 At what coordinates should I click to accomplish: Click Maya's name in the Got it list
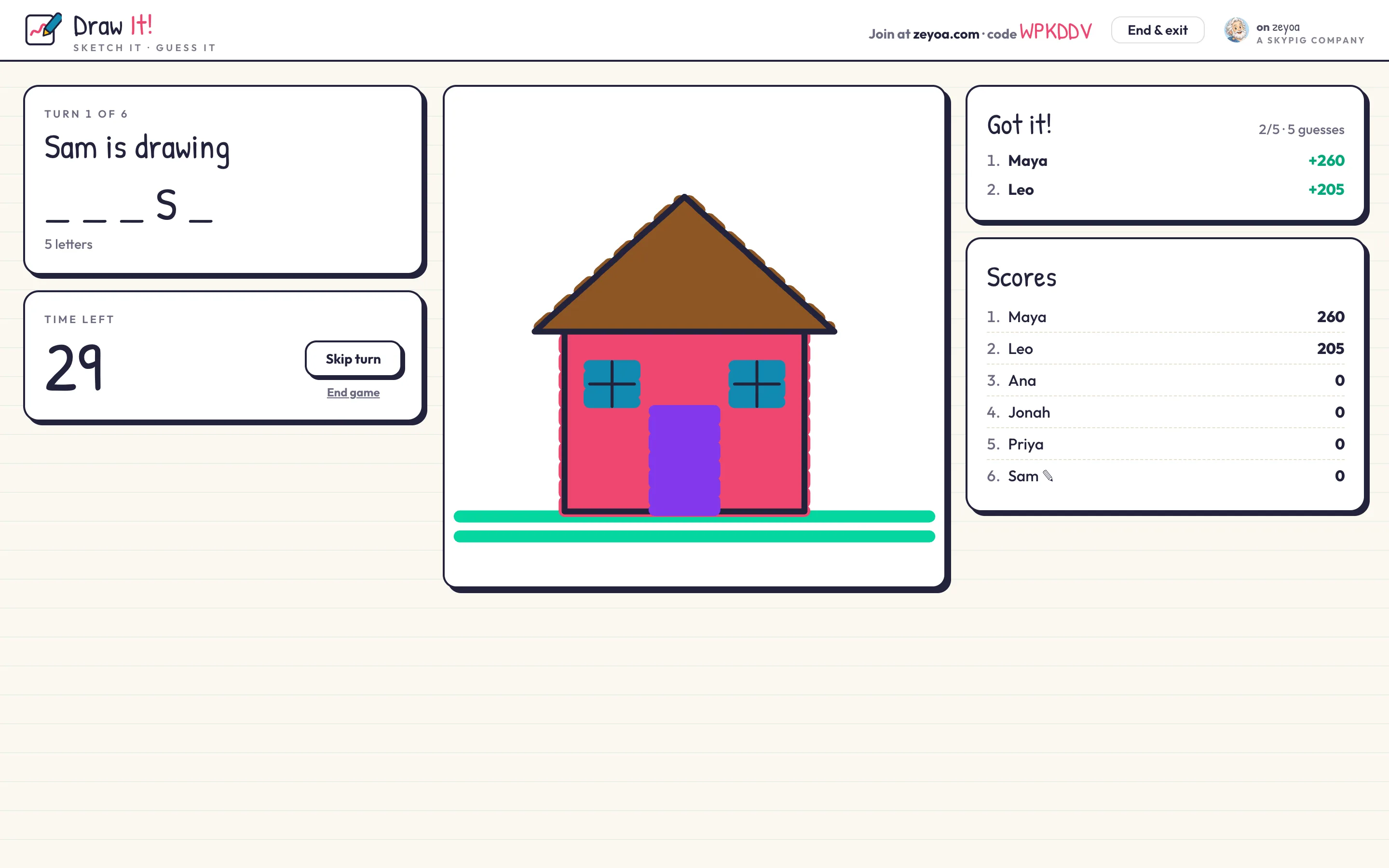(1027, 162)
